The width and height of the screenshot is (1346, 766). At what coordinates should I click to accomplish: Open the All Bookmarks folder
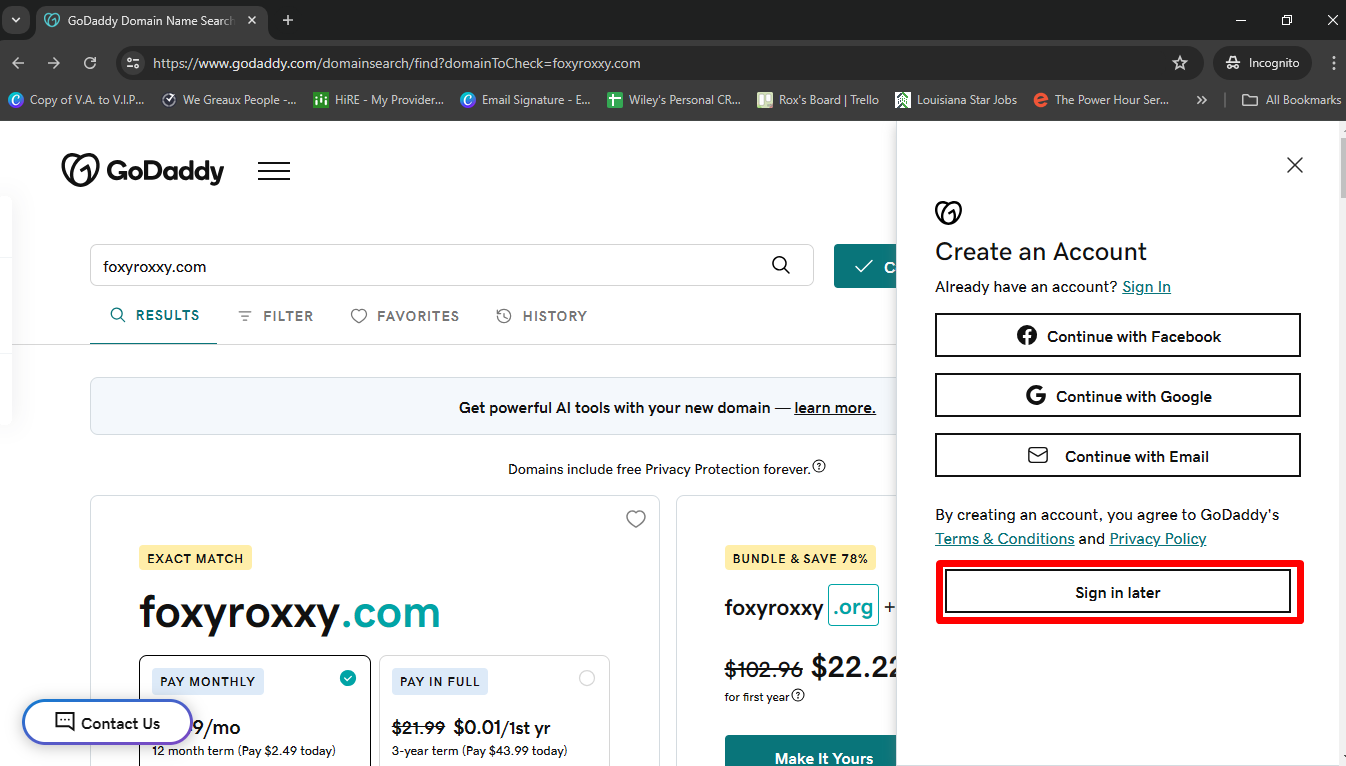point(1291,100)
